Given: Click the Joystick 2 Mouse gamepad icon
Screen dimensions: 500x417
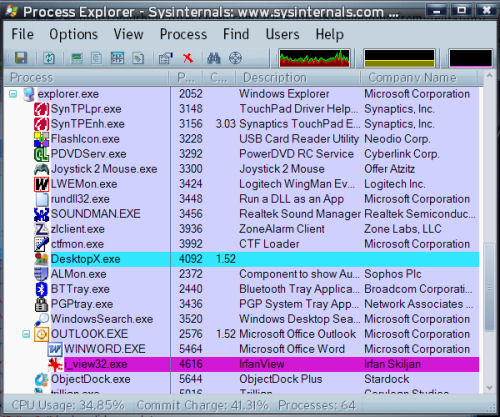Looking at the screenshot, I should 41,169.
